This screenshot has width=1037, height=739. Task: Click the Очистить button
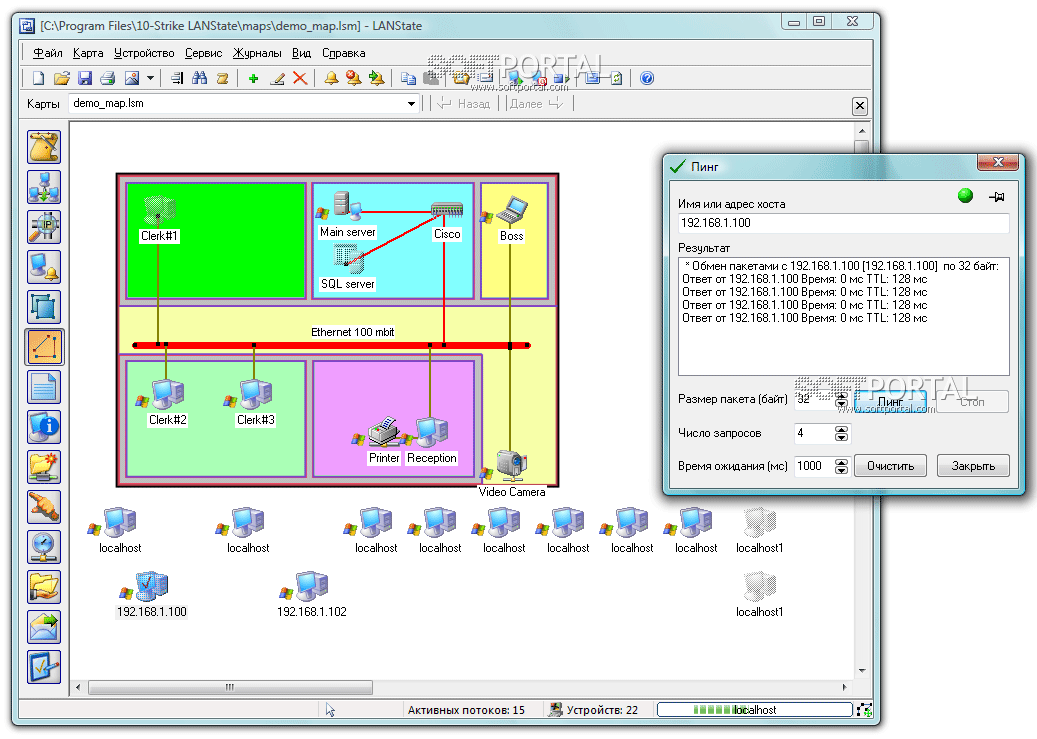coord(890,466)
